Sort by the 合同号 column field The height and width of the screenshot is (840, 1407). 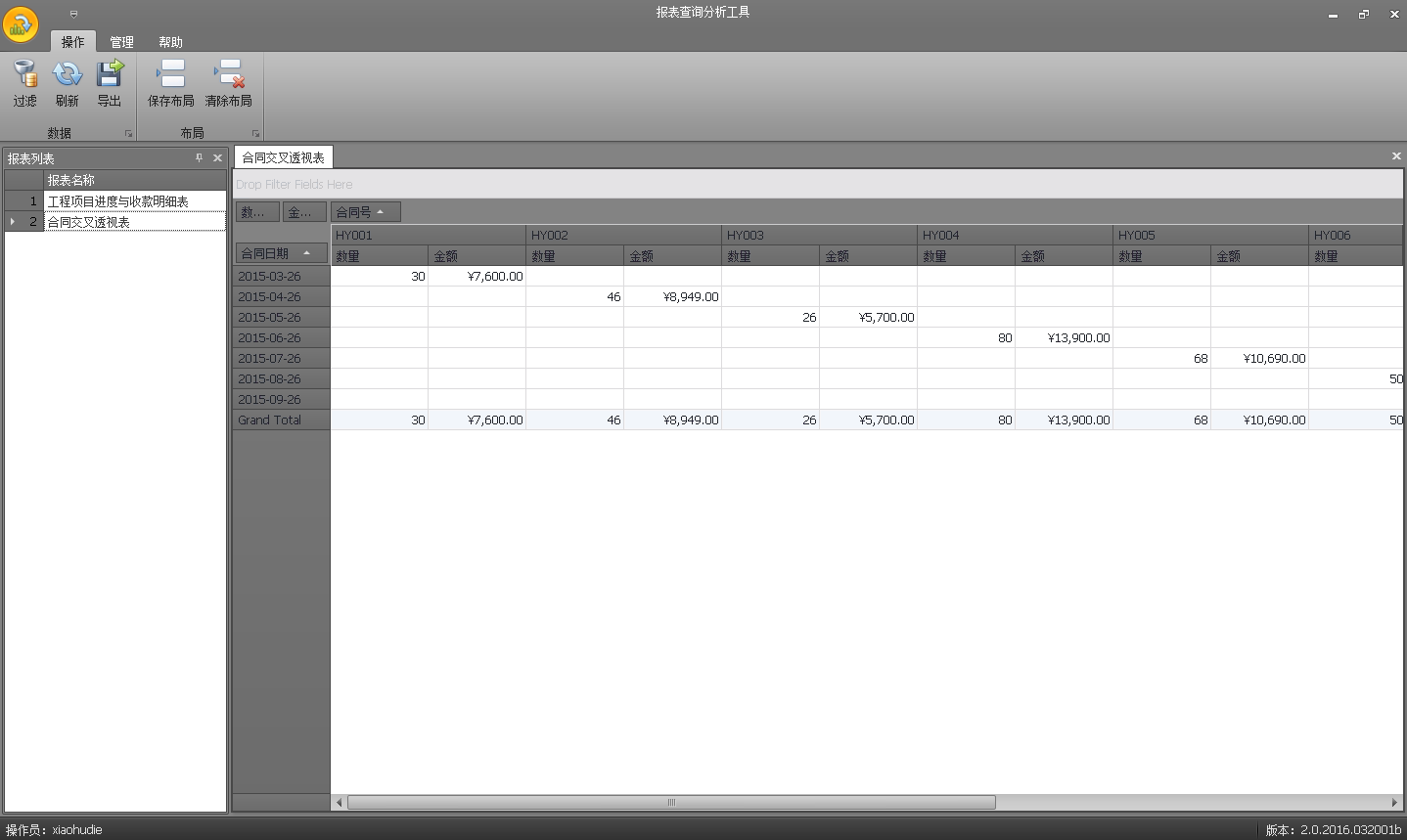click(365, 212)
